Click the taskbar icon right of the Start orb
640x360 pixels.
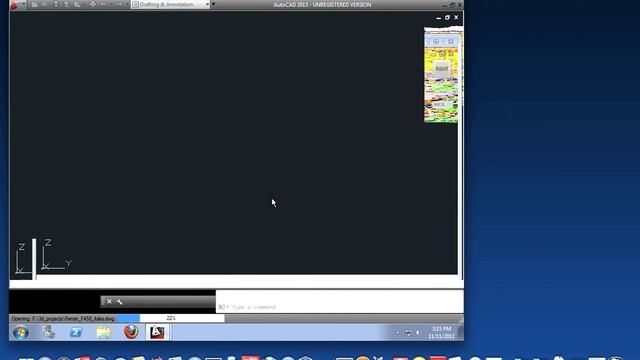[48, 332]
